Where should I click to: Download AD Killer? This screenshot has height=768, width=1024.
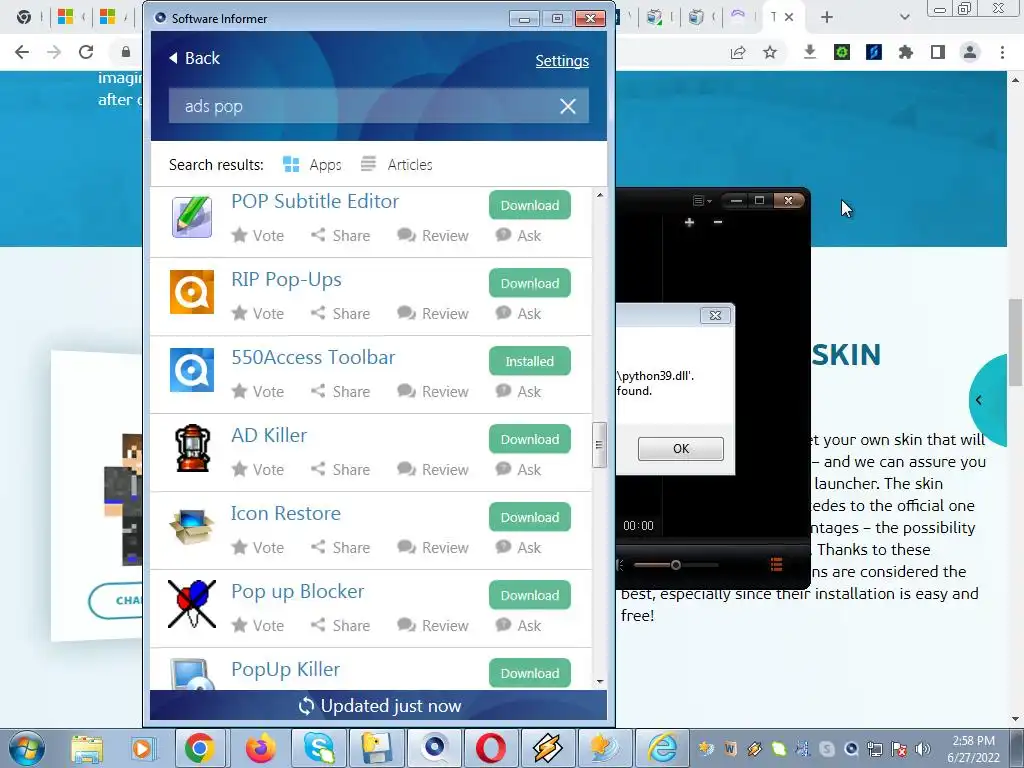pyautogui.click(x=530, y=439)
